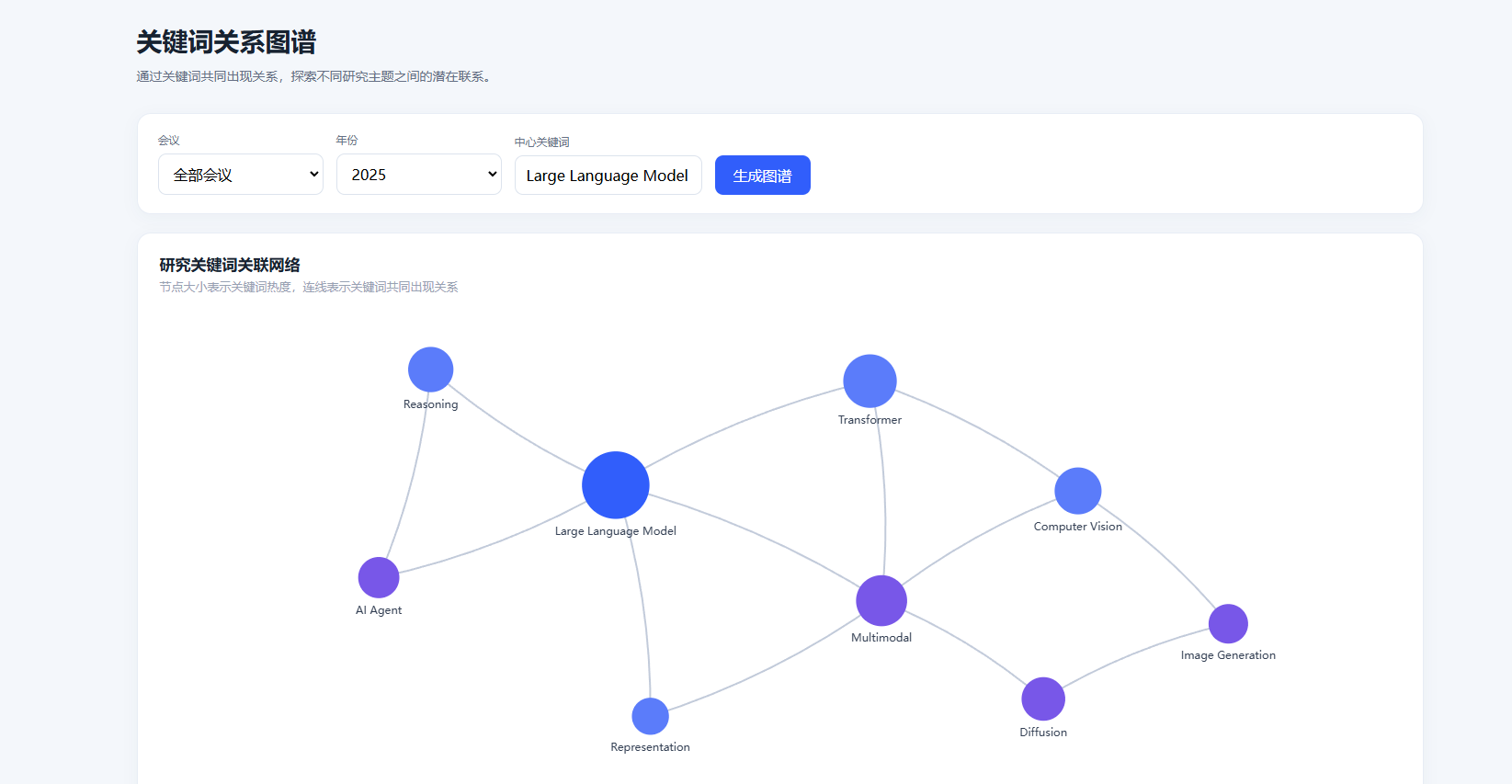Click the Representation node circle
The height and width of the screenshot is (784, 1512).
[x=651, y=716]
